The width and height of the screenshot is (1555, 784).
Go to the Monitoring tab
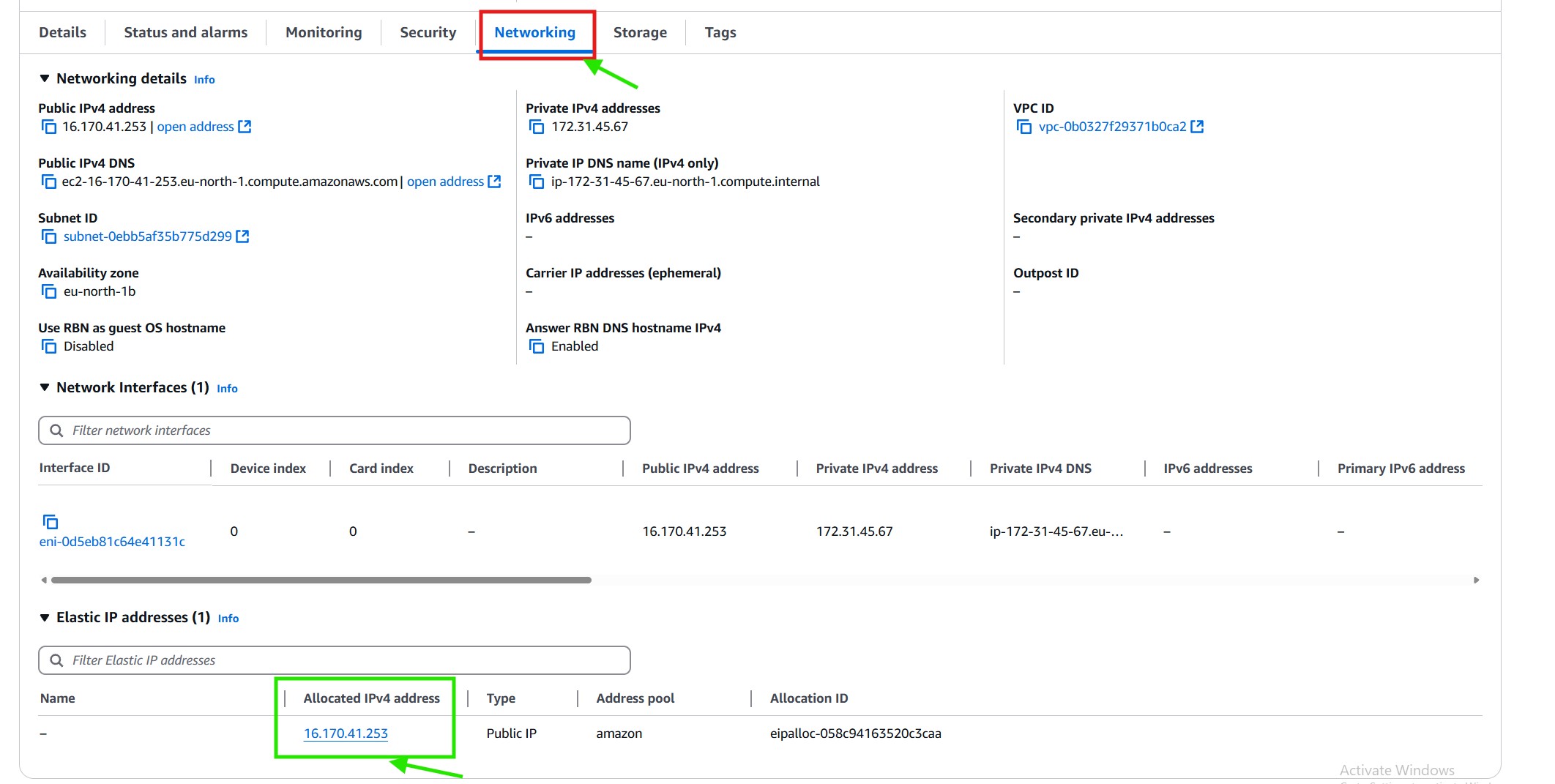[x=324, y=32]
